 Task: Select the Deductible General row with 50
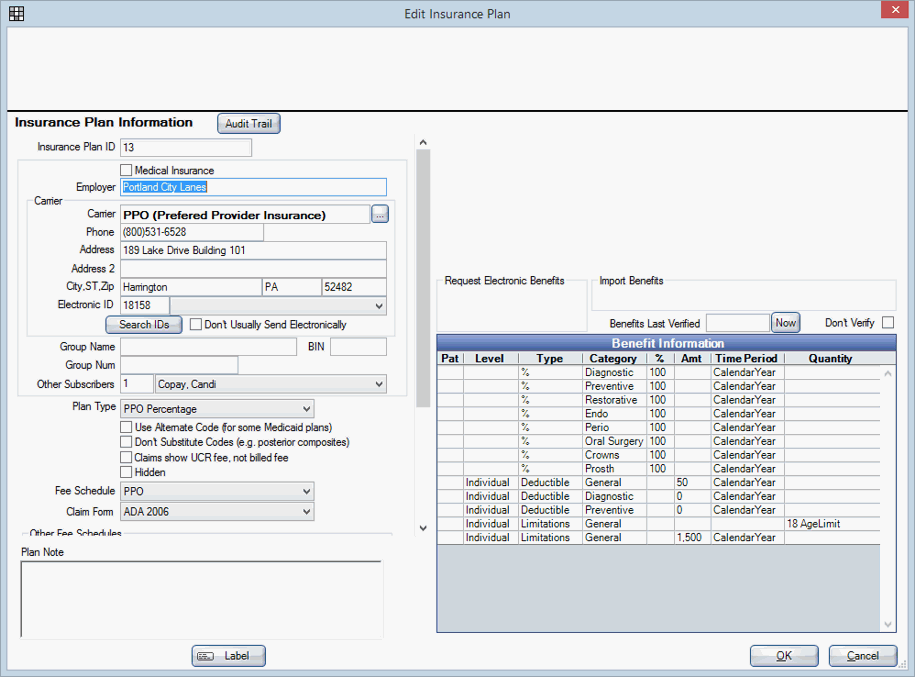click(658, 483)
